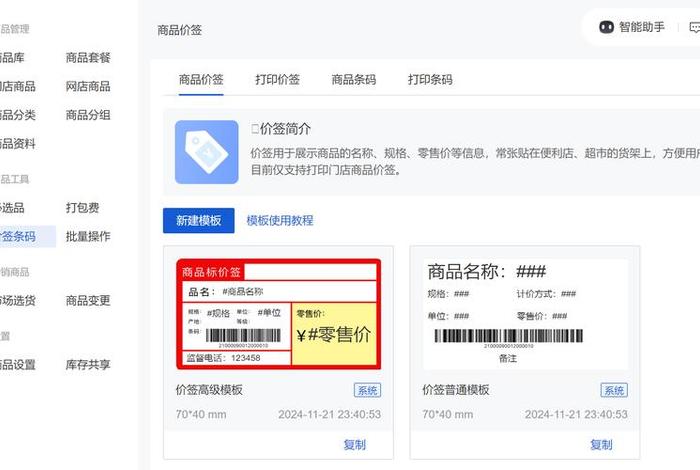This screenshot has width=700, height=470.
Task: Open the 打印条码 tab
Action: 430,79
